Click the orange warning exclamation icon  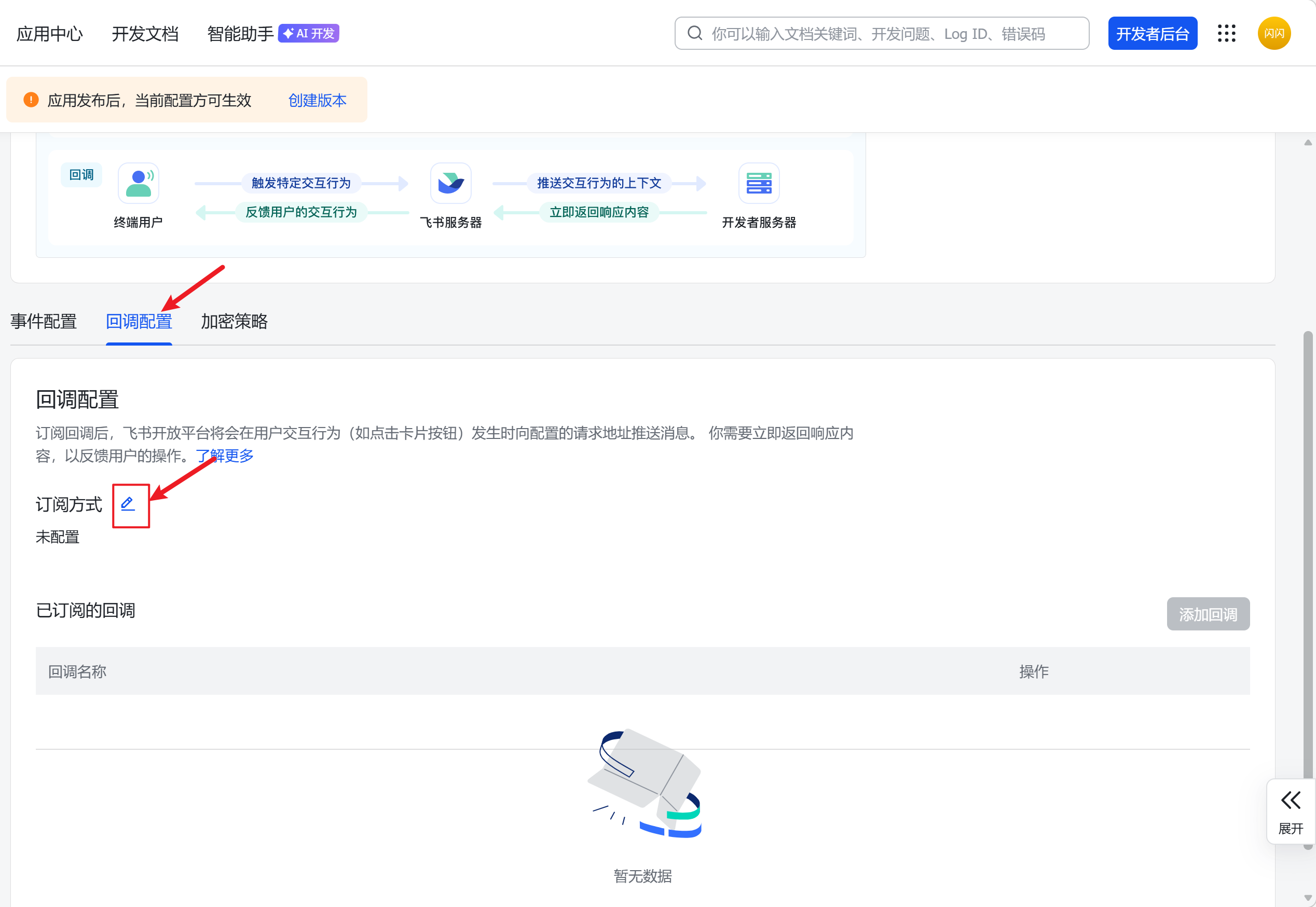(31, 100)
